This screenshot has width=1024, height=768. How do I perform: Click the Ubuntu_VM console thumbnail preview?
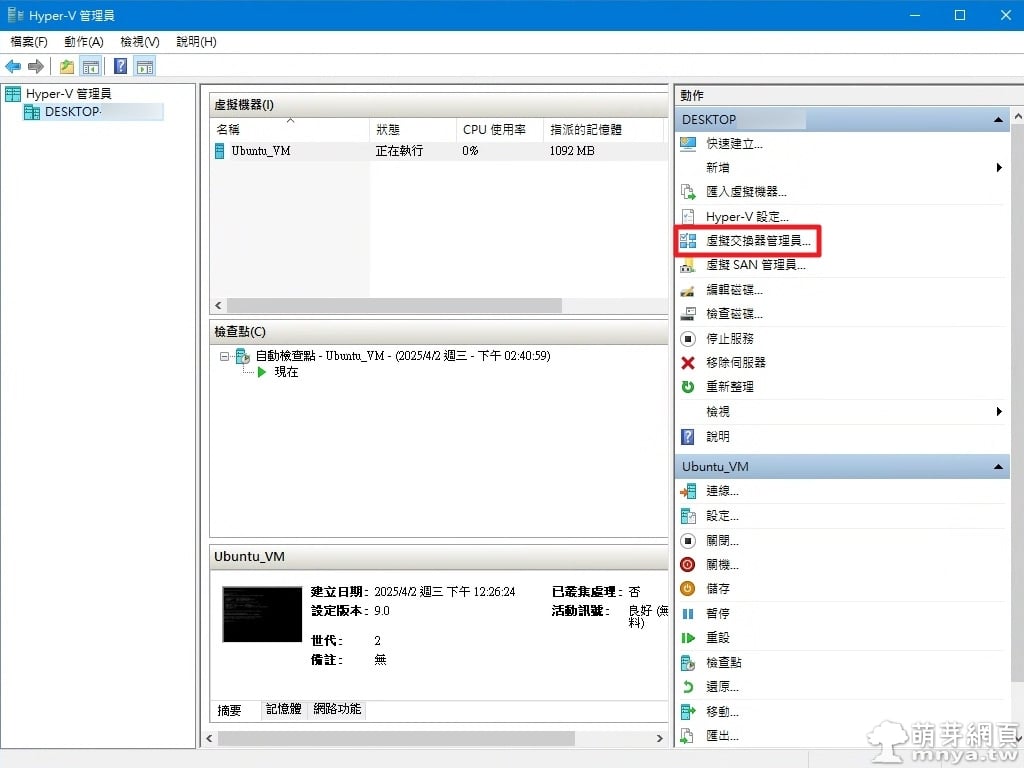click(x=262, y=614)
